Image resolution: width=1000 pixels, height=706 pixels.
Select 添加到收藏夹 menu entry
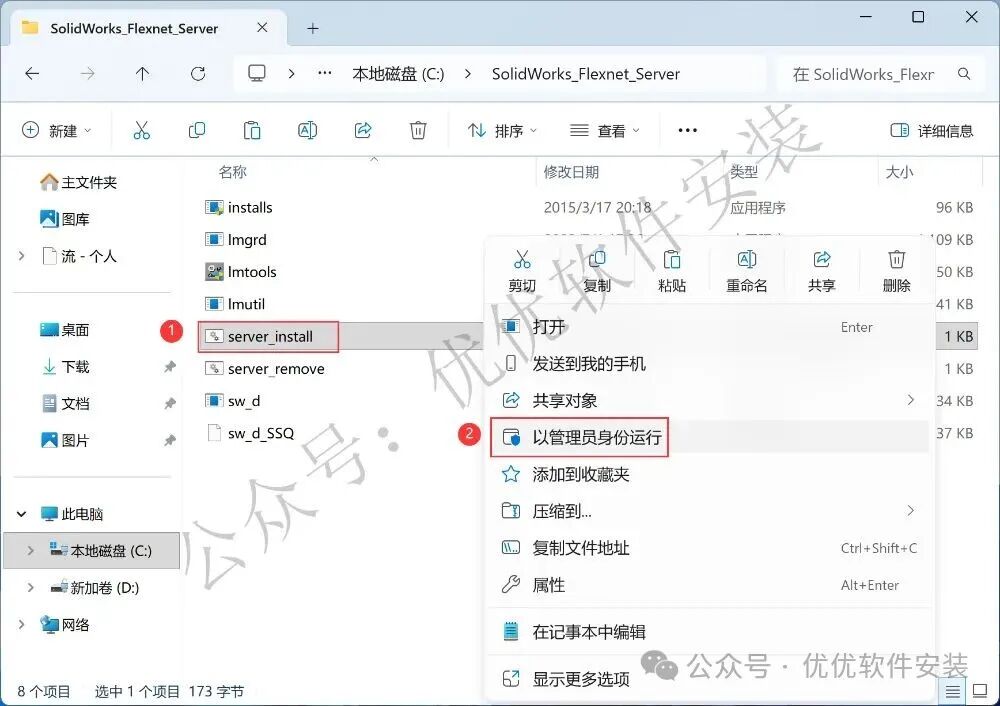pos(709,474)
